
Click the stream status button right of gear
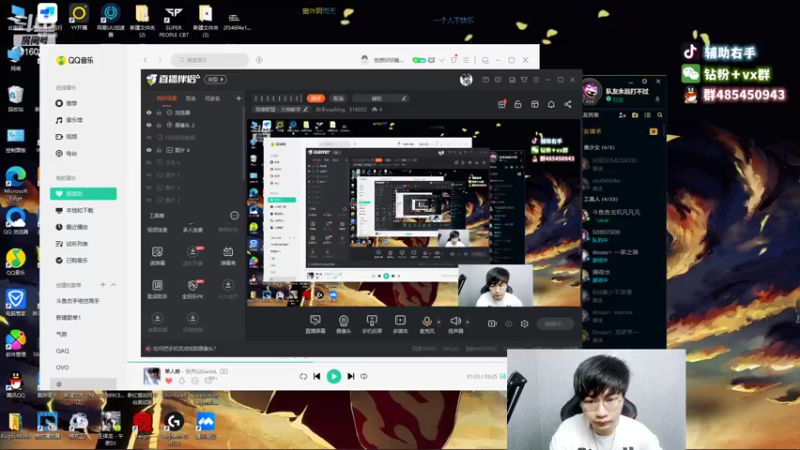click(555, 323)
